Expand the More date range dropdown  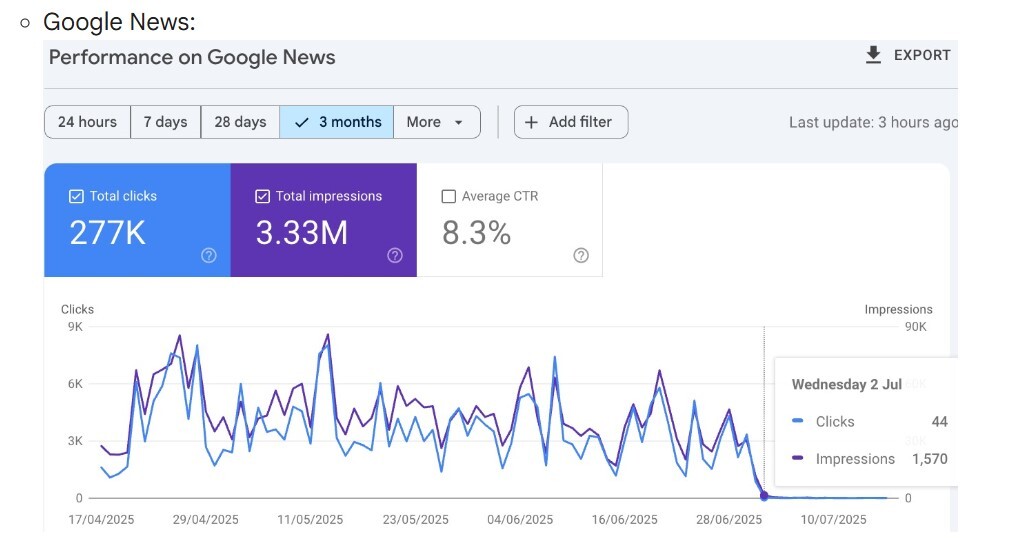point(437,122)
